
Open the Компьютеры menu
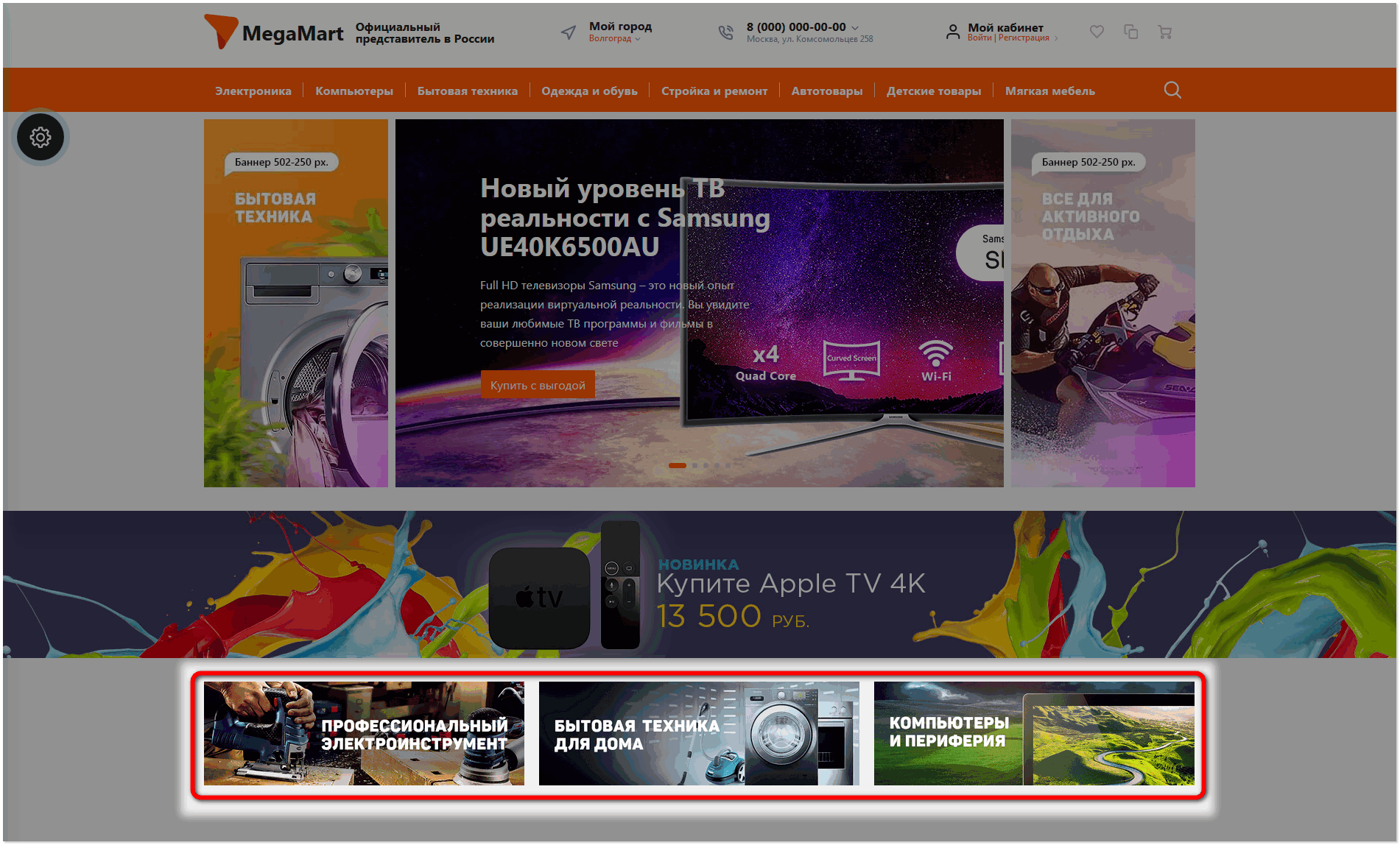354,91
